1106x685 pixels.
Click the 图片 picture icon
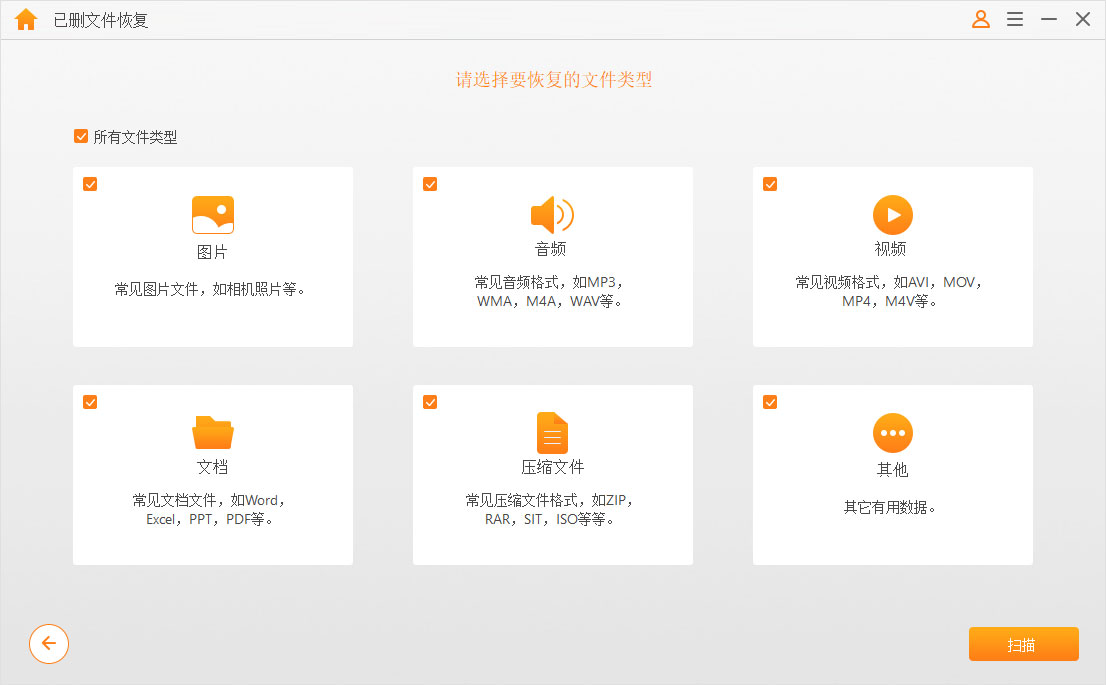[x=213, y=215]
